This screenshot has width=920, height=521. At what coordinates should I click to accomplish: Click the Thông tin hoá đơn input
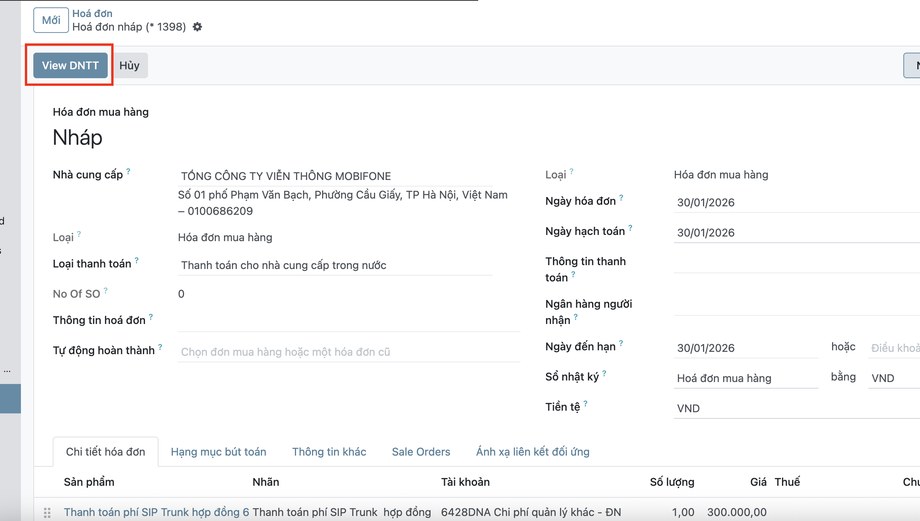349,322
